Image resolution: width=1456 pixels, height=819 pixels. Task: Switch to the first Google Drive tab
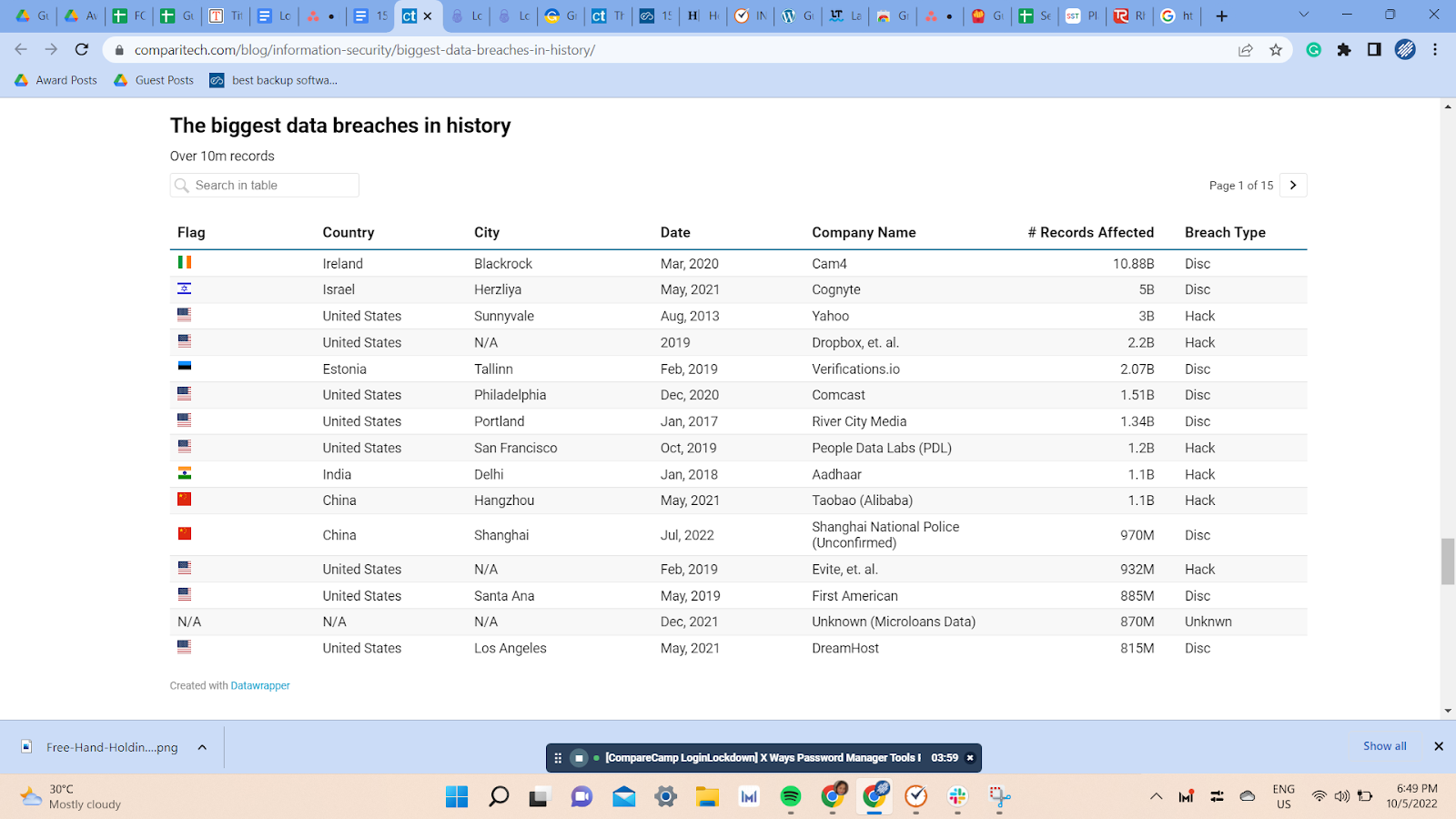click(32, 15)
